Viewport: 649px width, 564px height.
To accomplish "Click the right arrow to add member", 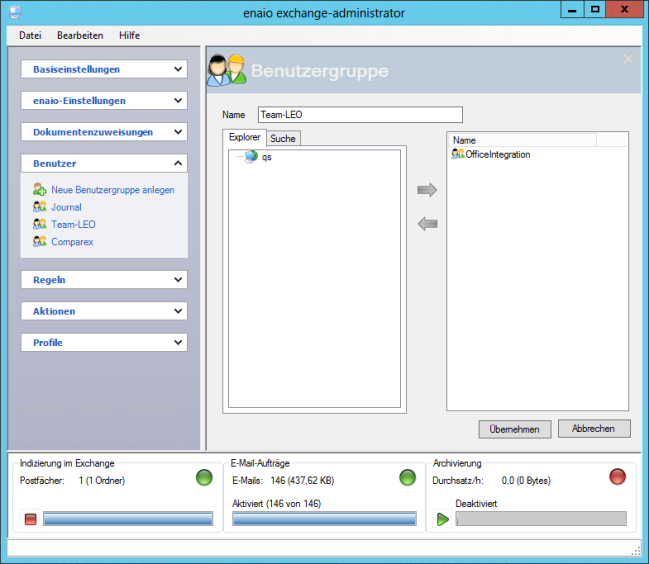I will [427, 190].
